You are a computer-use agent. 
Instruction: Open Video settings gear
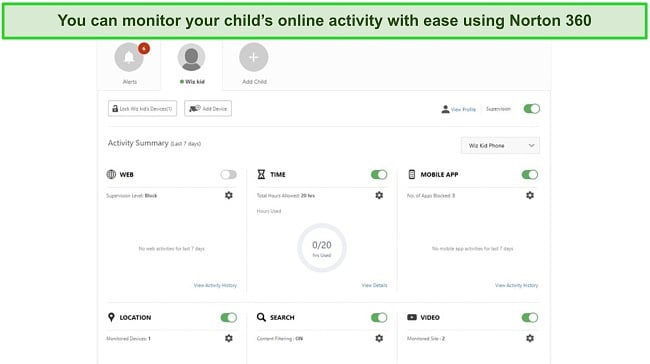530,338
